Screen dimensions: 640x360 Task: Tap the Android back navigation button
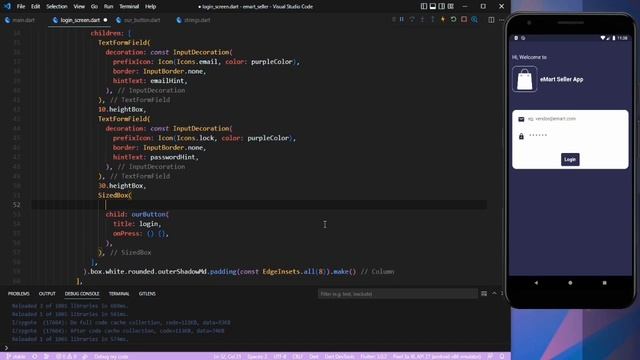pos(536,282)
